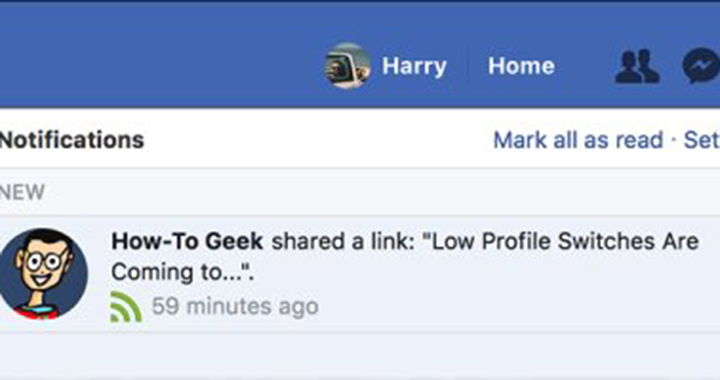Click the divider between Harry and Home

[467, 66]
